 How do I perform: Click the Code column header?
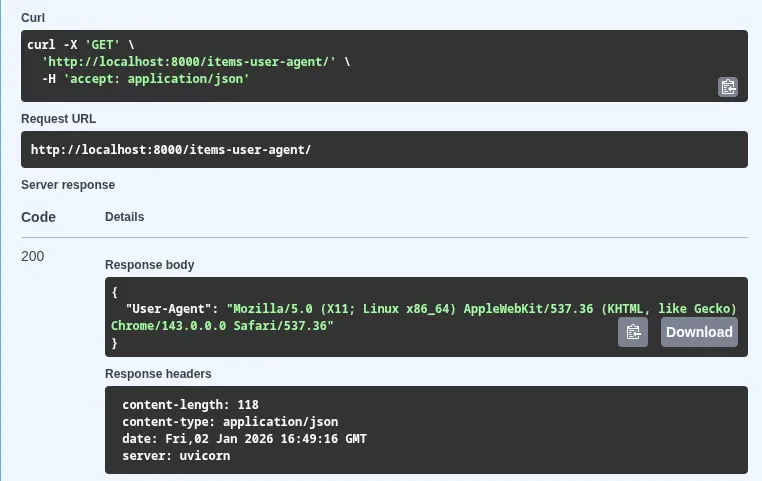point(38,217)
